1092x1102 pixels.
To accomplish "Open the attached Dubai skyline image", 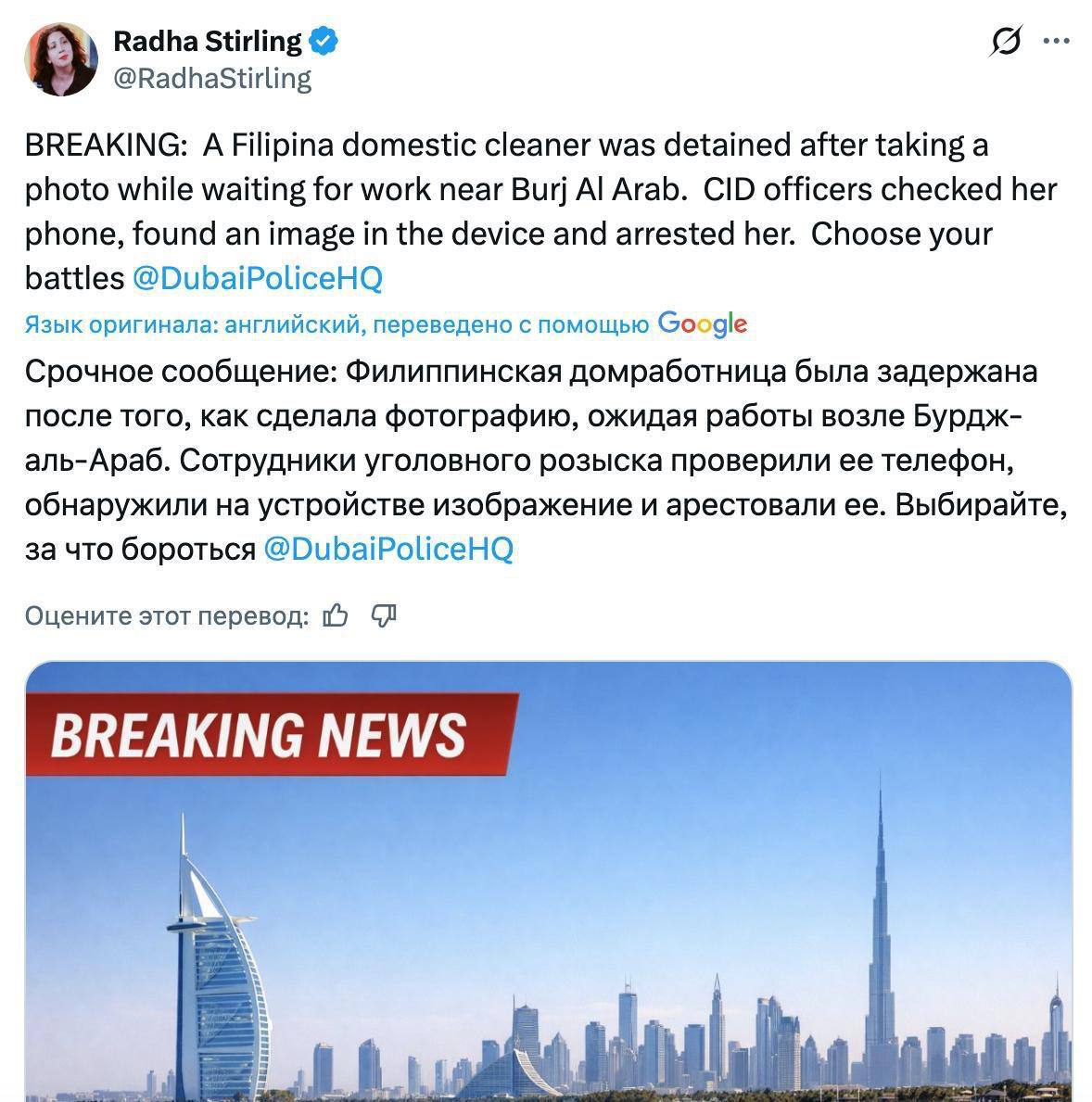I will tap(549, 881).
